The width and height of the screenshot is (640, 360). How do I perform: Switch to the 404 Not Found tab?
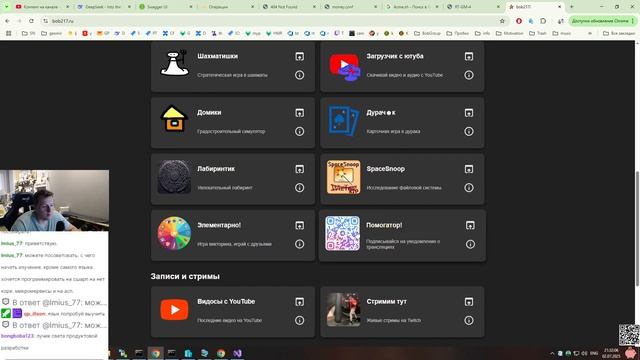[289, 7]
